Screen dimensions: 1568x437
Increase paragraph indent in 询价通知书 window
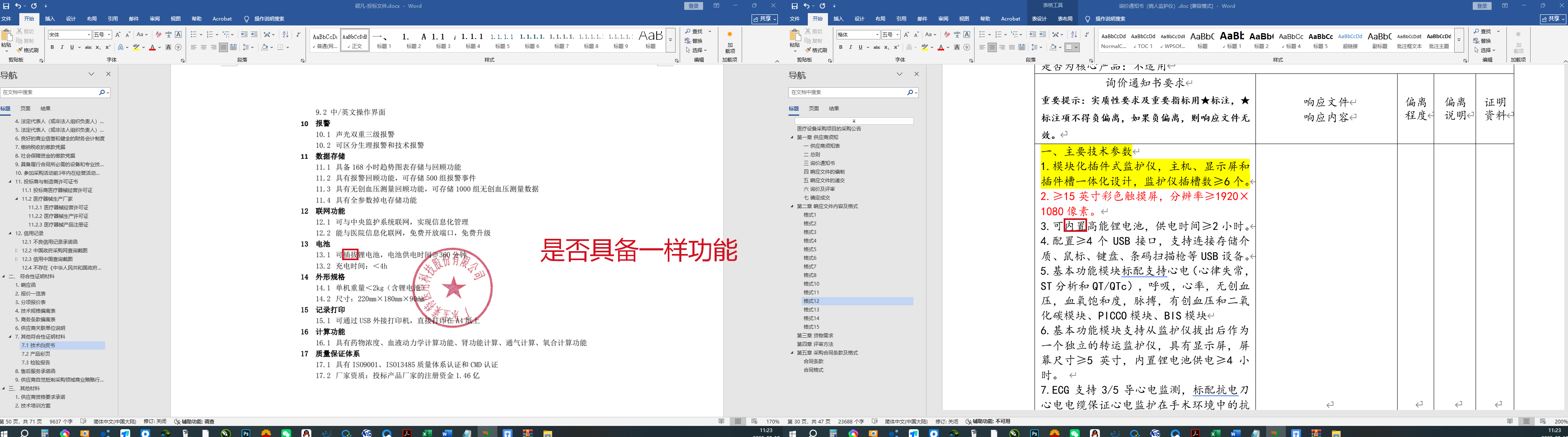click(1043, 34)
